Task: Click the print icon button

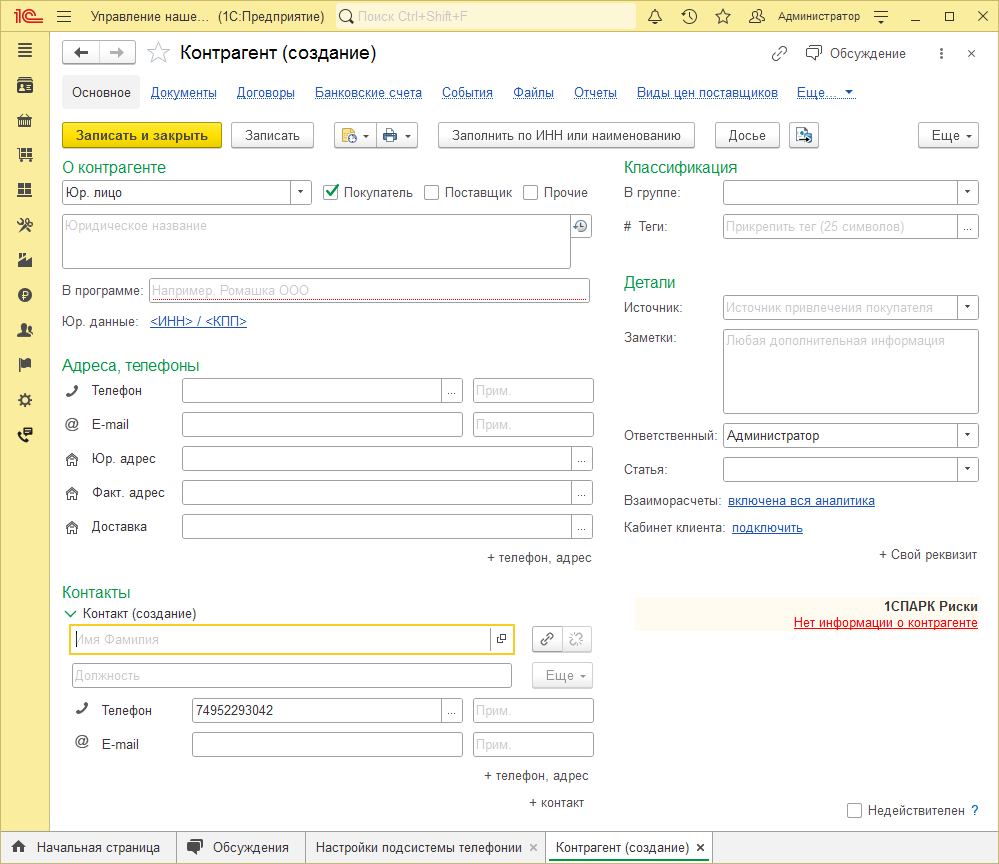Action: point(390,136)
